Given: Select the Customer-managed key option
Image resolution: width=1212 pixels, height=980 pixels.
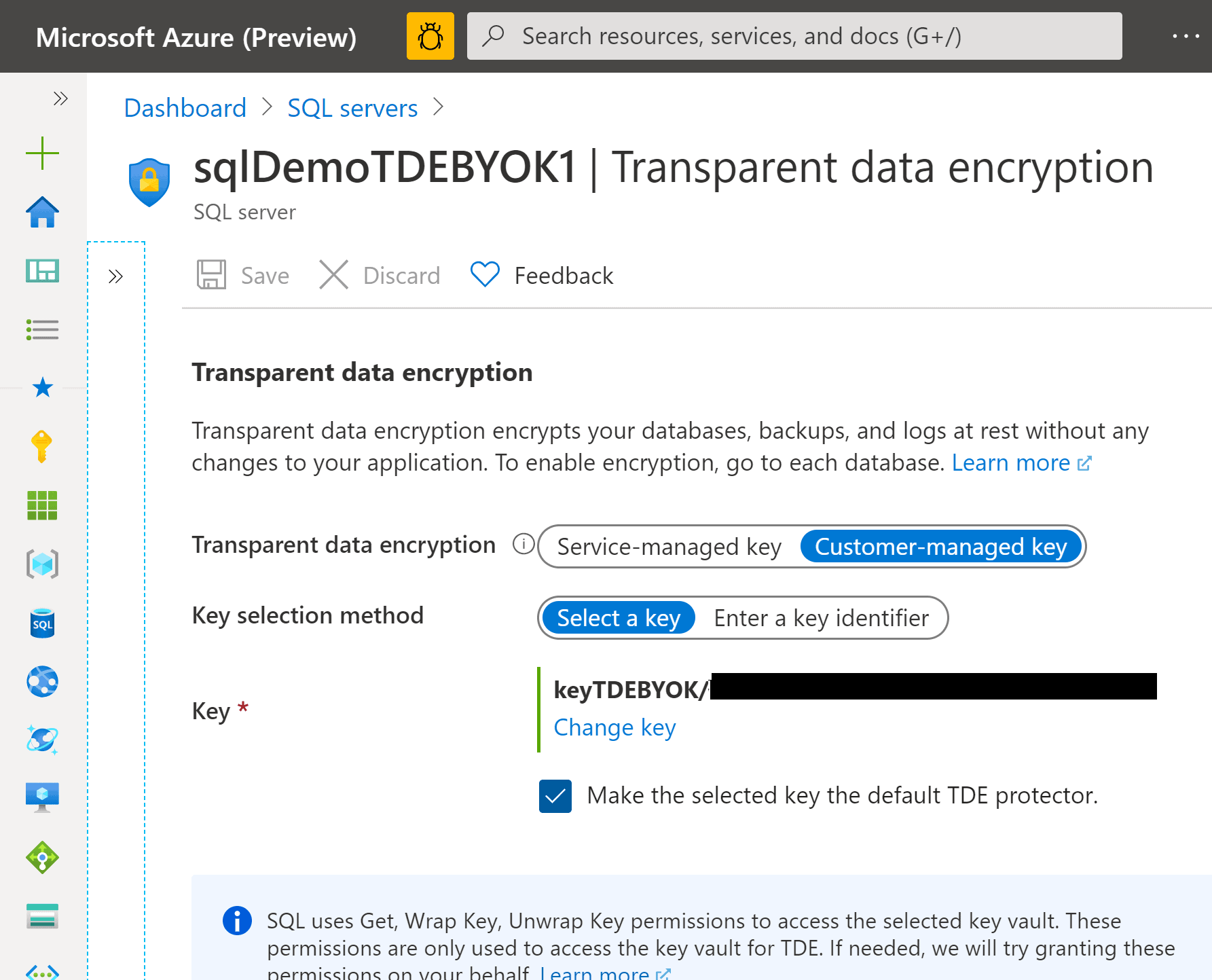Looking at the screenshot, I should 940,547.
